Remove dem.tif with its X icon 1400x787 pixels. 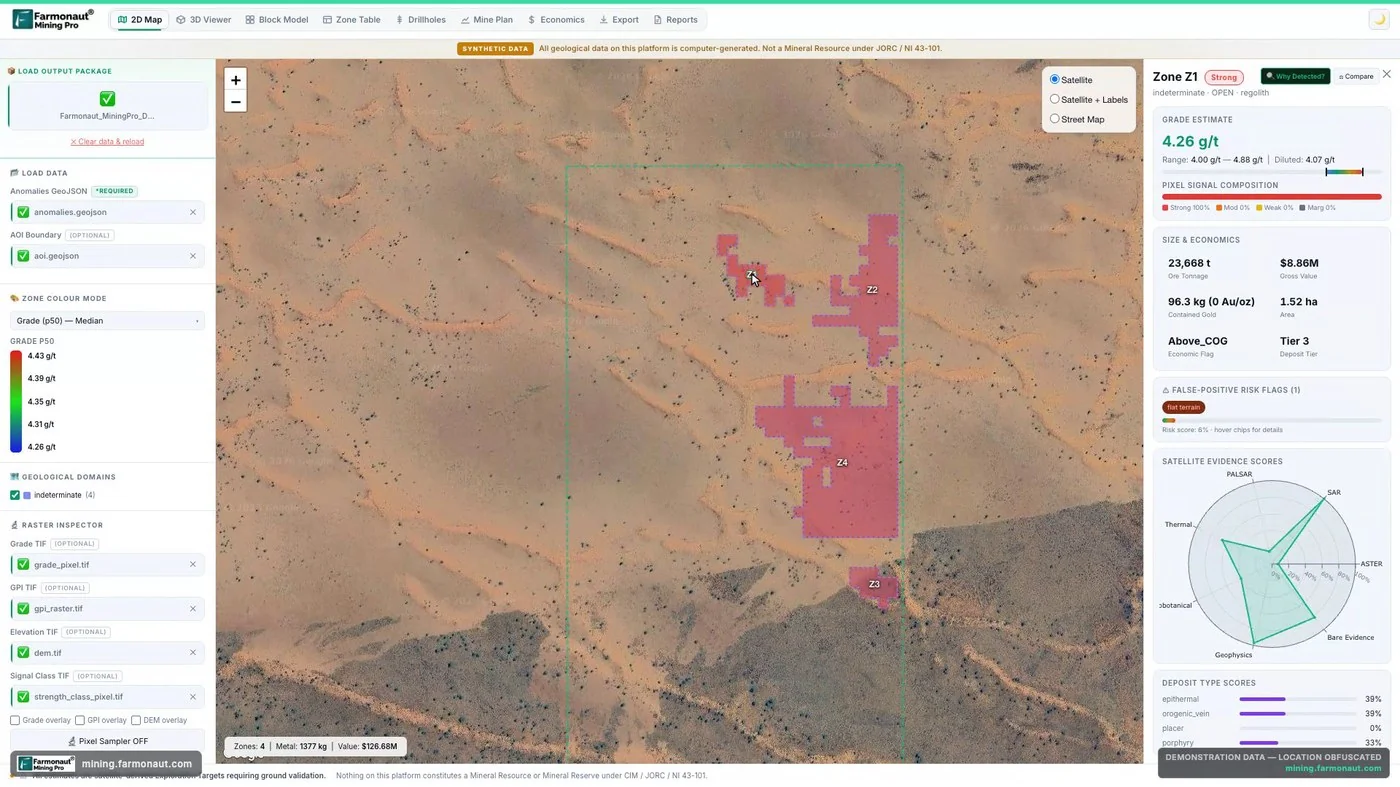[x=193, y=653]
